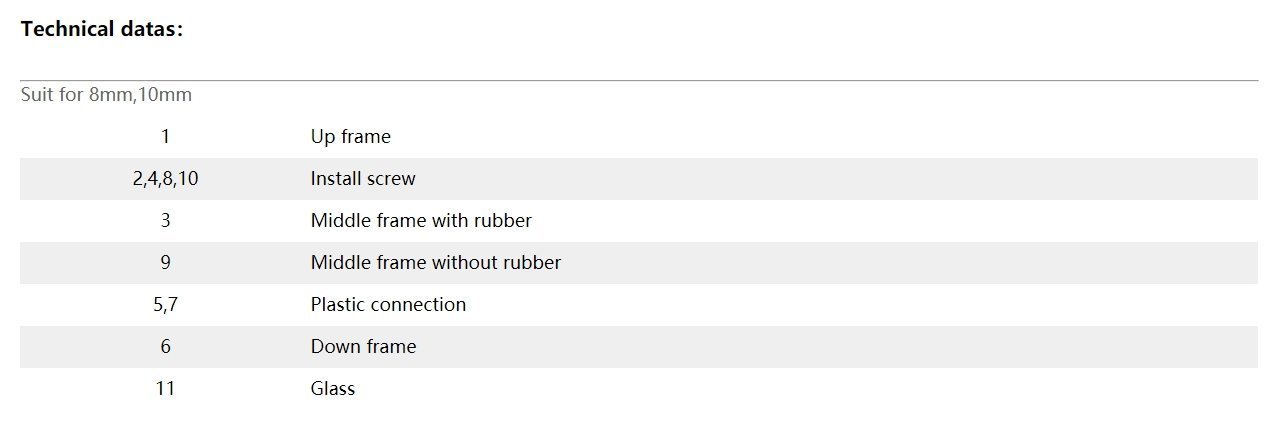
Task: Click the "Suit for 8mm,10mm" caption
Action: (x=106, y=95)
